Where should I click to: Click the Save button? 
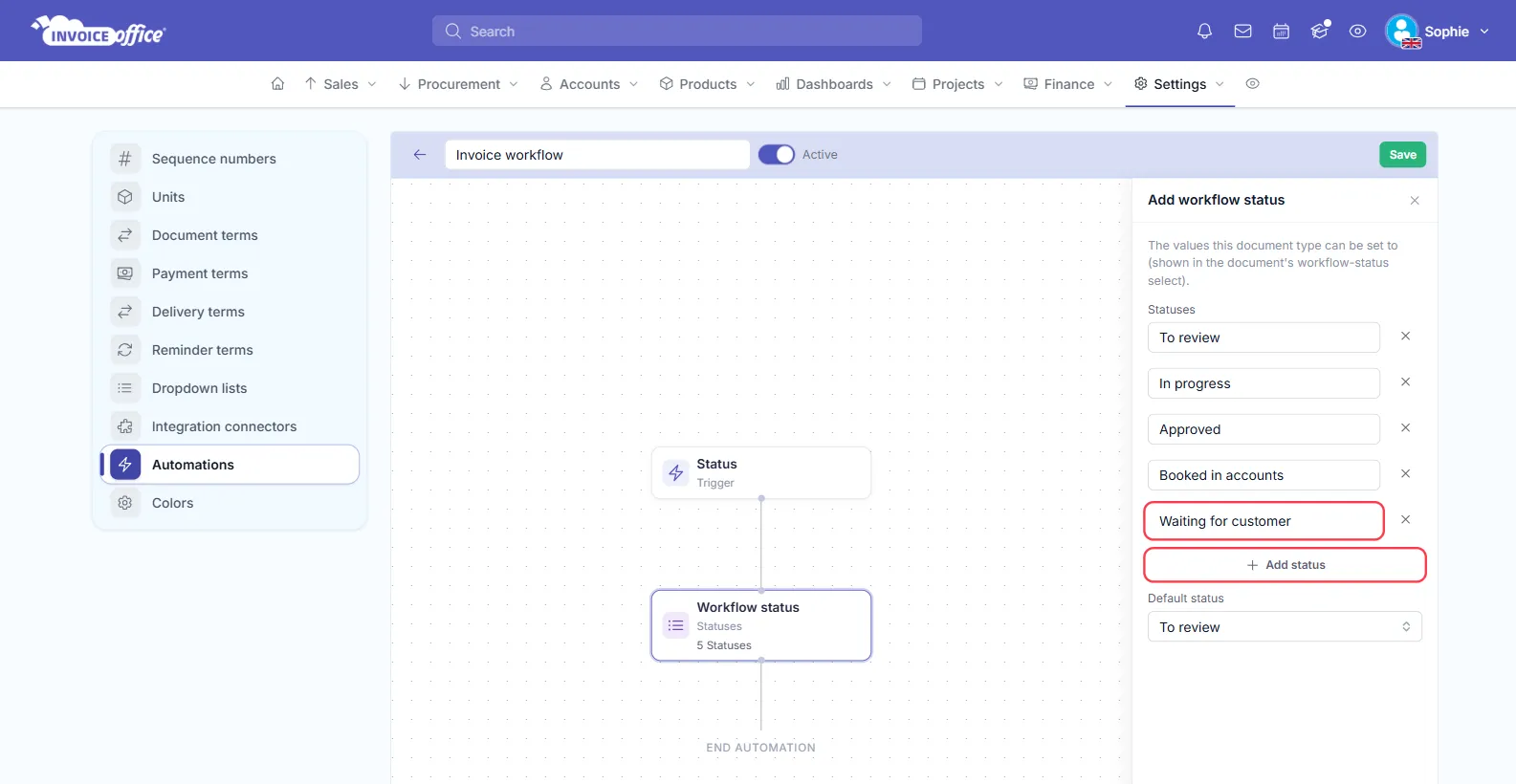(1402, 154)
